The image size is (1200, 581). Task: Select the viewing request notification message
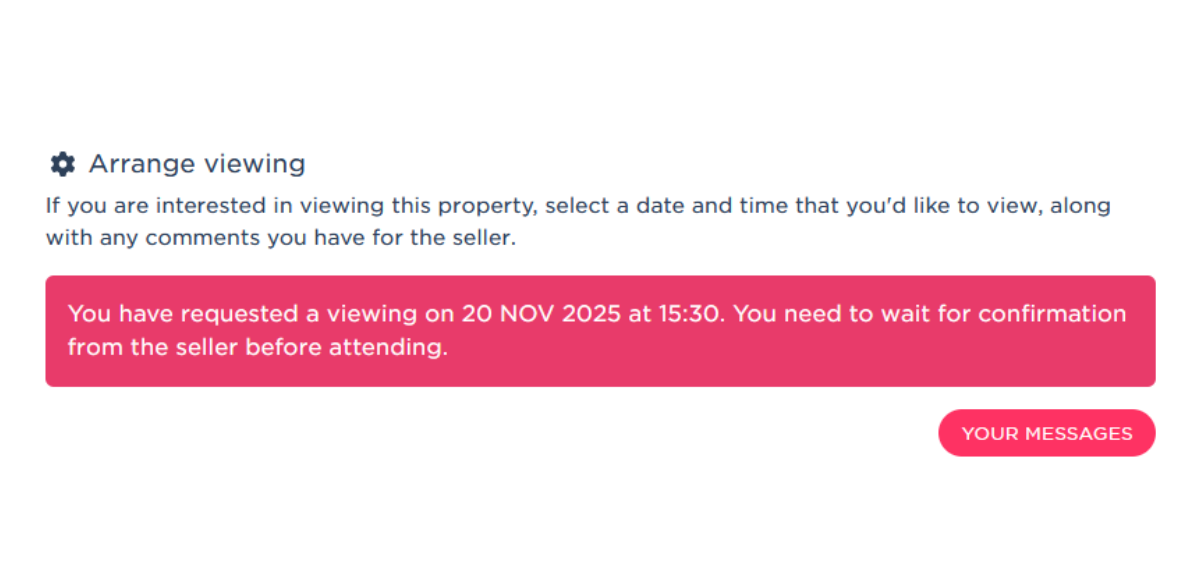pyautogui.click(x=600, y=331)
